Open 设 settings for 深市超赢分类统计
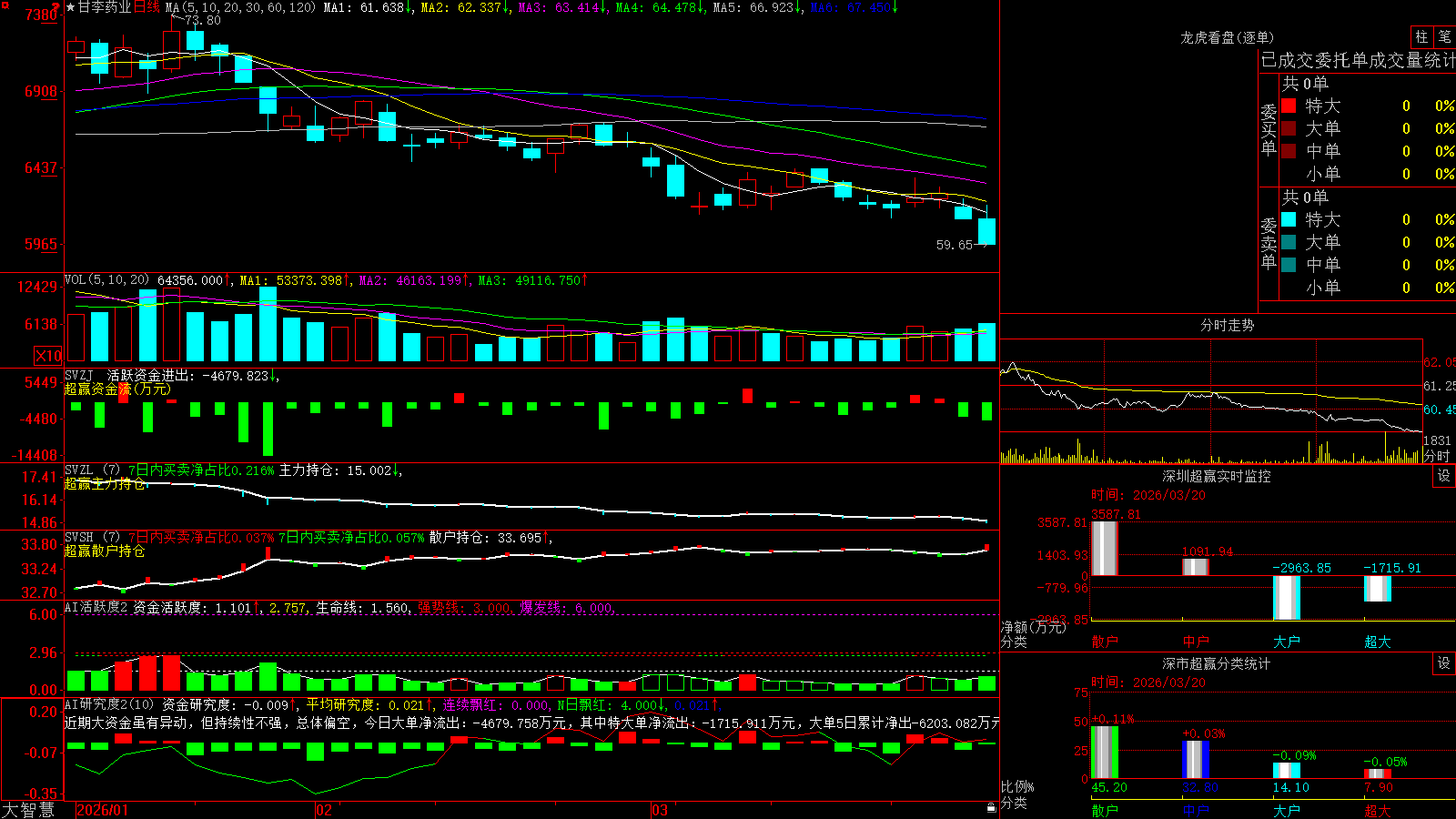The width and height of the screenshot is (1456, 819). coord(1444,663)
